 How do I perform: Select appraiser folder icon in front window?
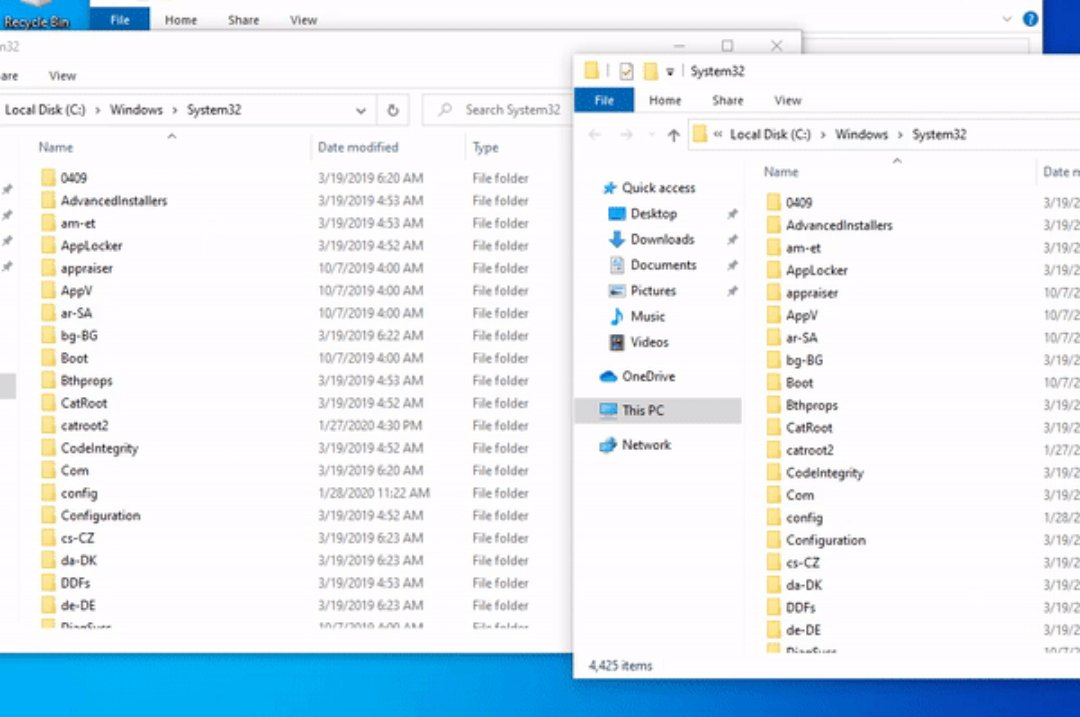pyautogui.click(x=773, y=293)
